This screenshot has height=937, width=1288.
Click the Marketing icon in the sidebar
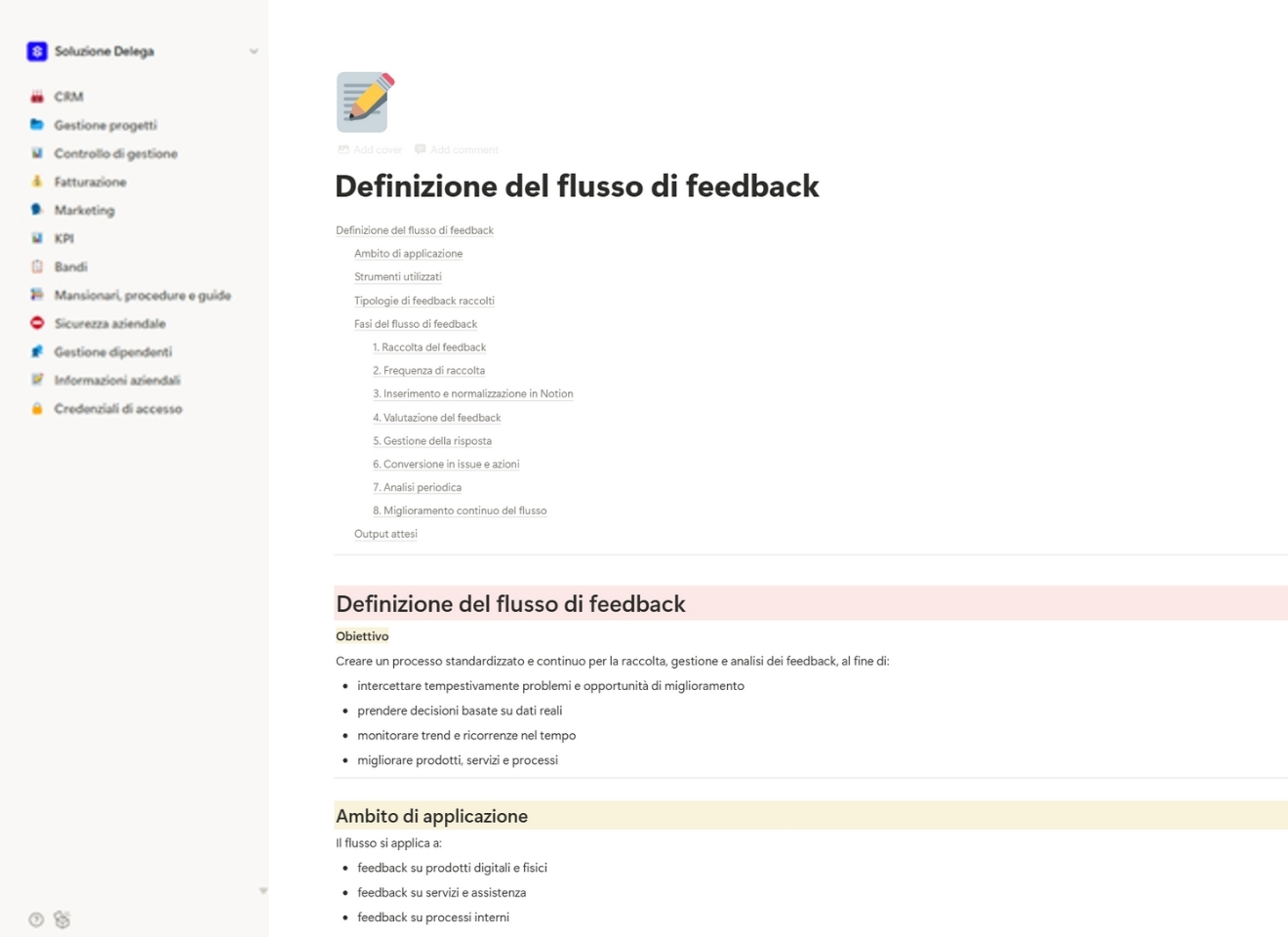(x=36, y=210)
